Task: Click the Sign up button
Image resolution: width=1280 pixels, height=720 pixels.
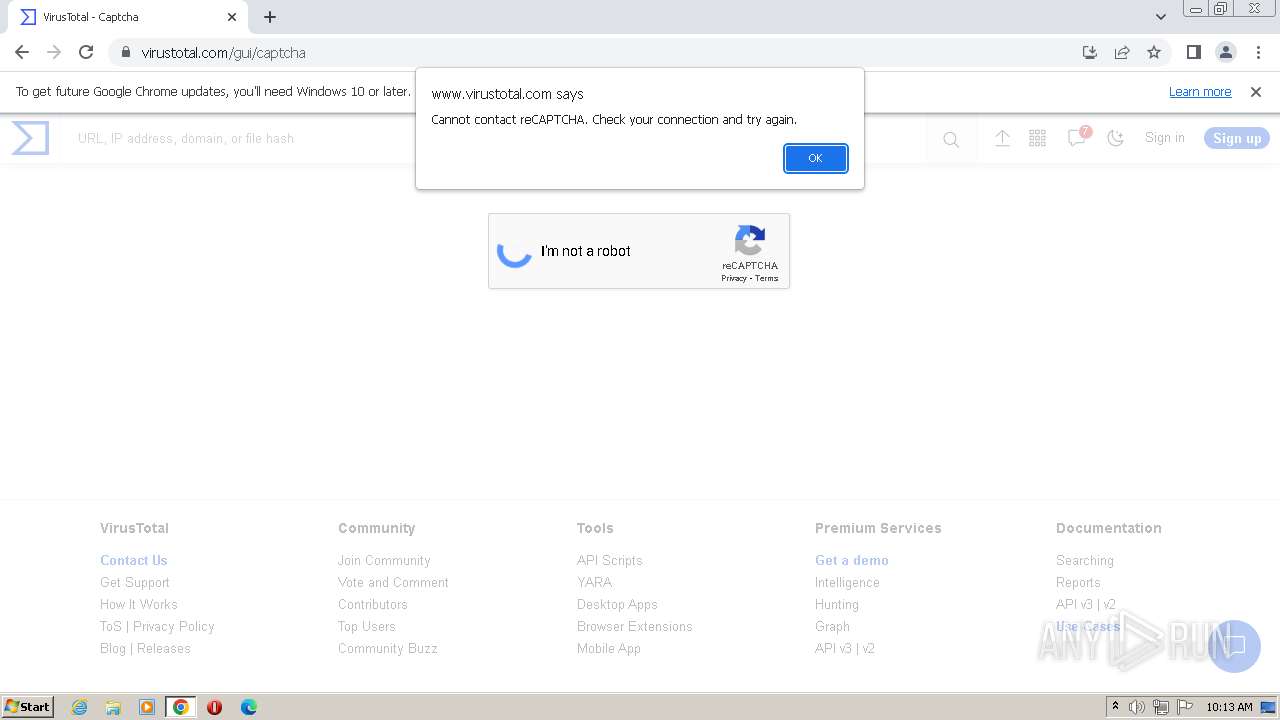Action: [x=1237, y=139]
